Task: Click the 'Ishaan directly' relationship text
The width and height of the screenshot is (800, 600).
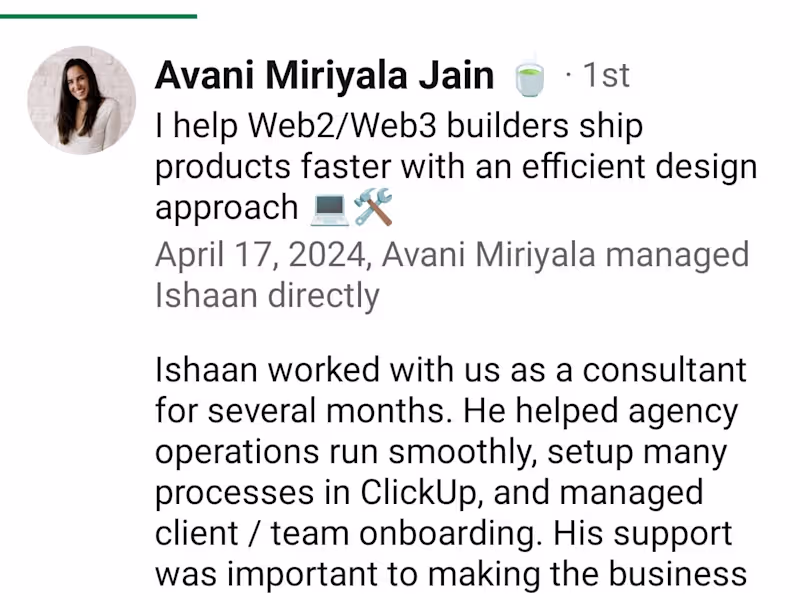Action: (267, 295)
